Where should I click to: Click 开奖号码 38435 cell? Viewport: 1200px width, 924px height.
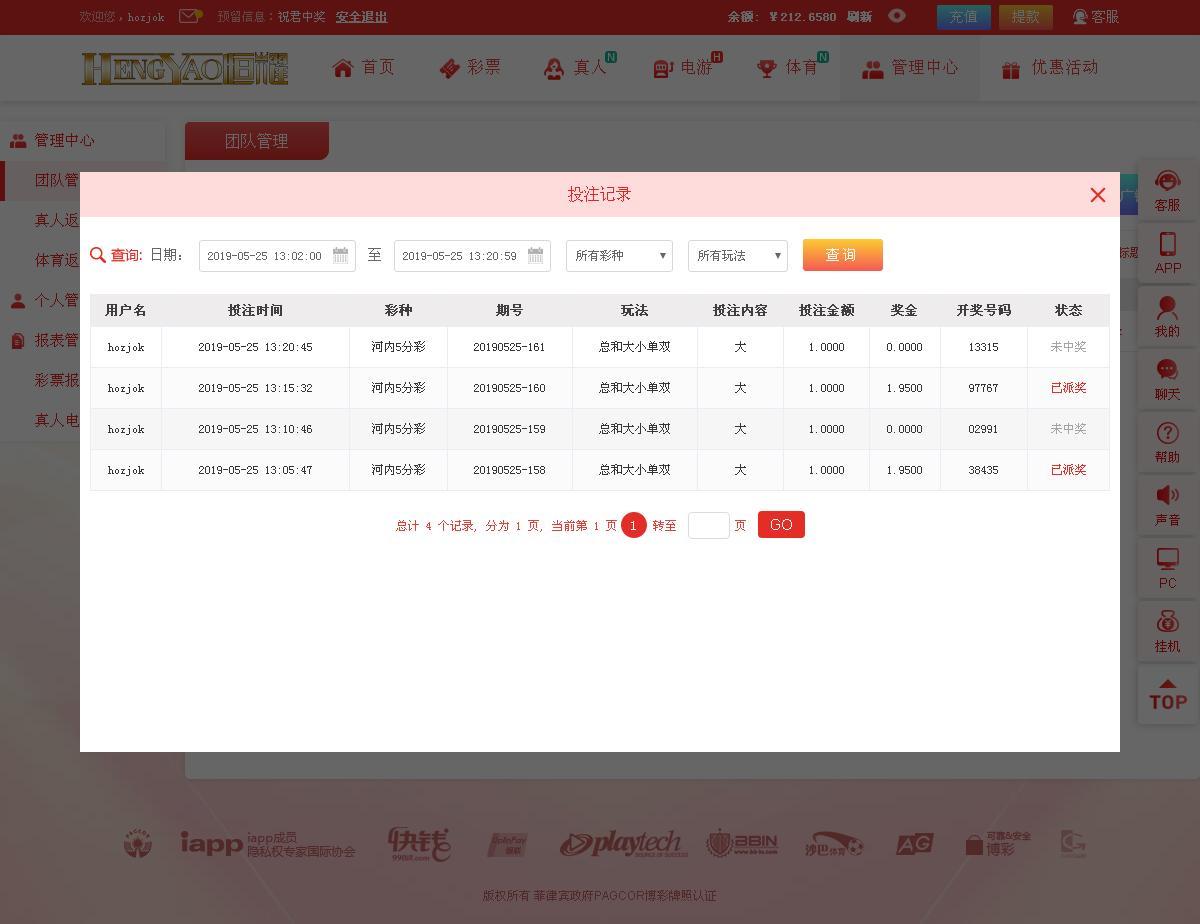tap(983, 470)
